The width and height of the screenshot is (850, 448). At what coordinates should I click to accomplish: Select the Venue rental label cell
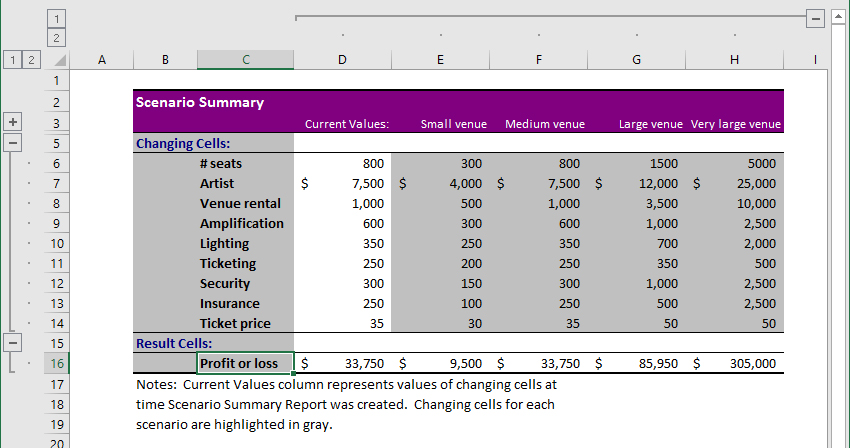(246, 203)
